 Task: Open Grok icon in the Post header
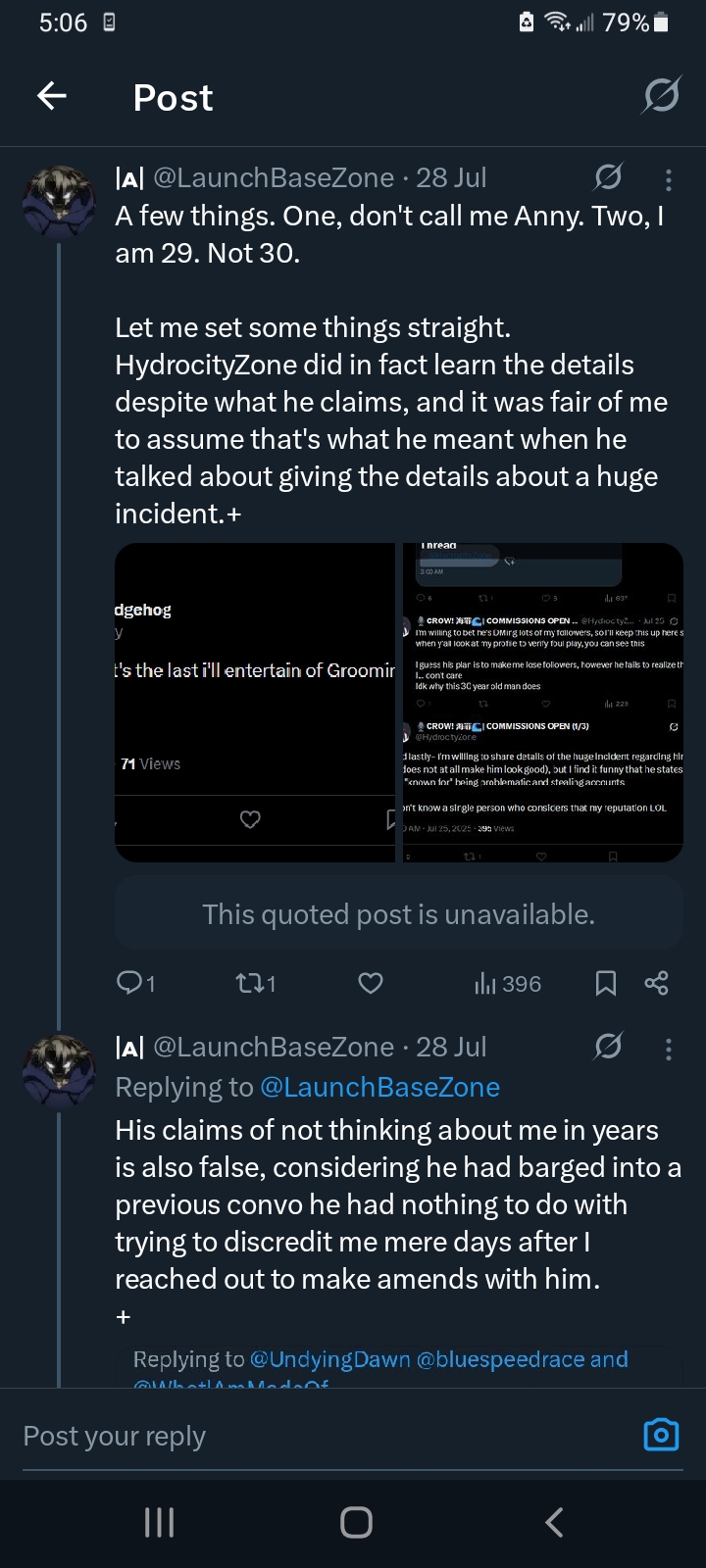[x=661, y=96]
